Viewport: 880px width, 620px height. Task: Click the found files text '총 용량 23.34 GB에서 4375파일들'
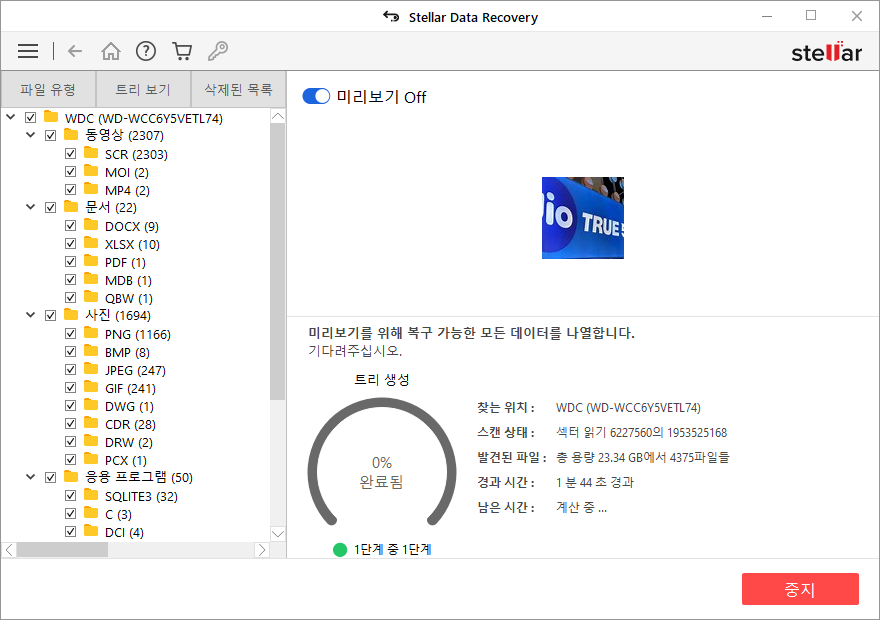coord(643,457)
